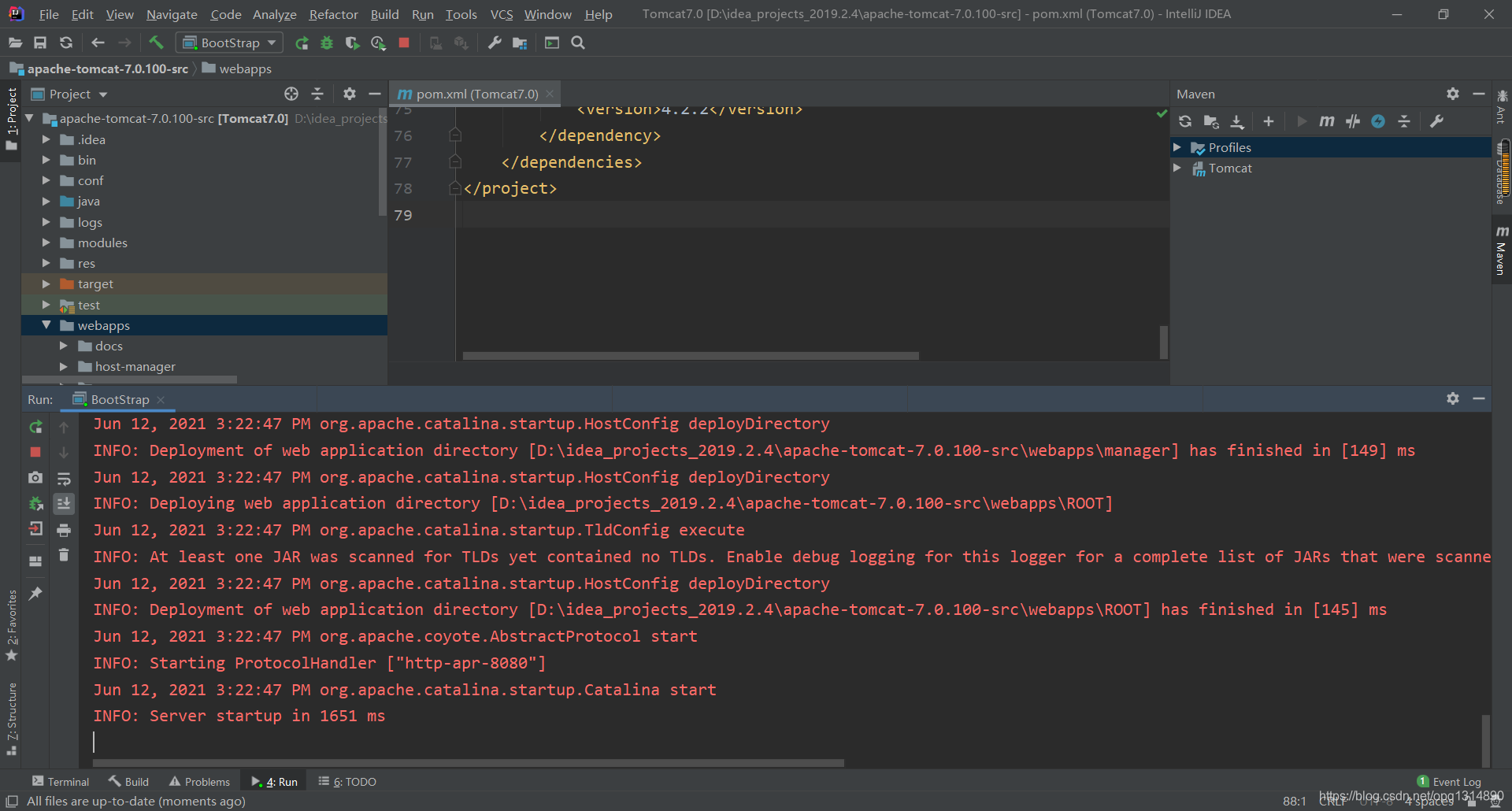Open Maven settings wrench icon
The width and height of the screenshot is (1512, 811).
pyautogui.click(x=1436, y=121)
